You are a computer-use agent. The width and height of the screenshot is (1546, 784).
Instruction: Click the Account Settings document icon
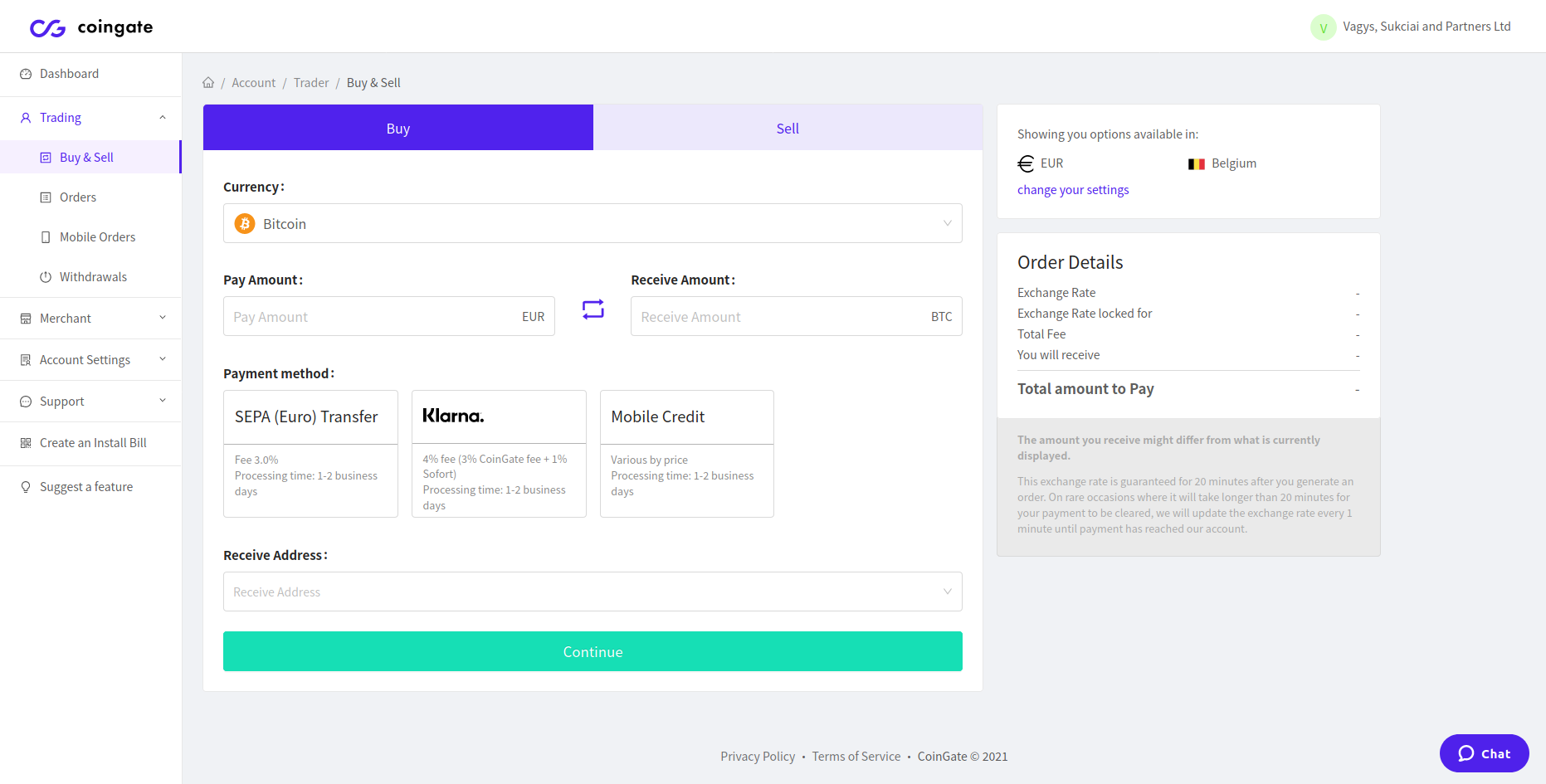[x=26, y=360]
